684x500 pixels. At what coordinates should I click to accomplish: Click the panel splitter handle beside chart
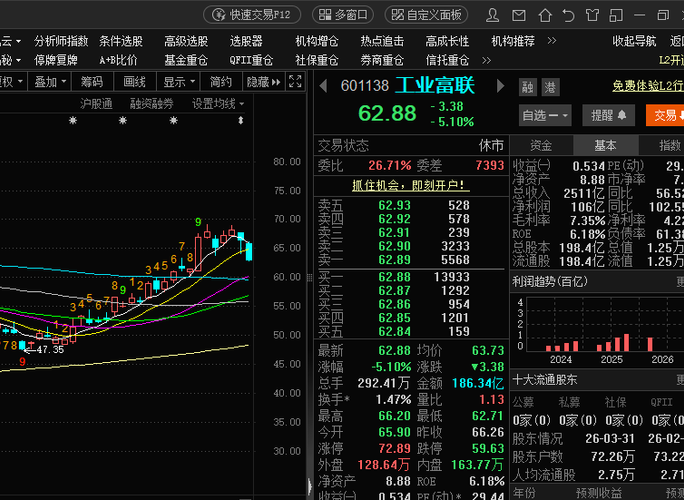coord(310,277)
